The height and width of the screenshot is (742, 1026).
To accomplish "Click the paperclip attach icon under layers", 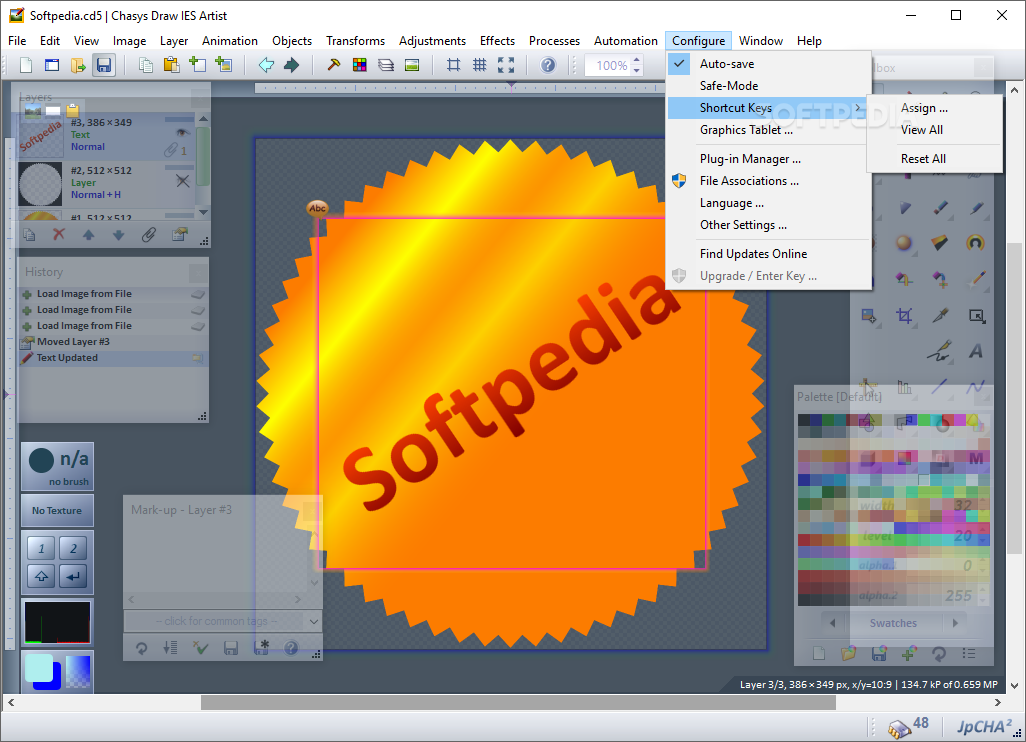I will (x=149, y=234).
